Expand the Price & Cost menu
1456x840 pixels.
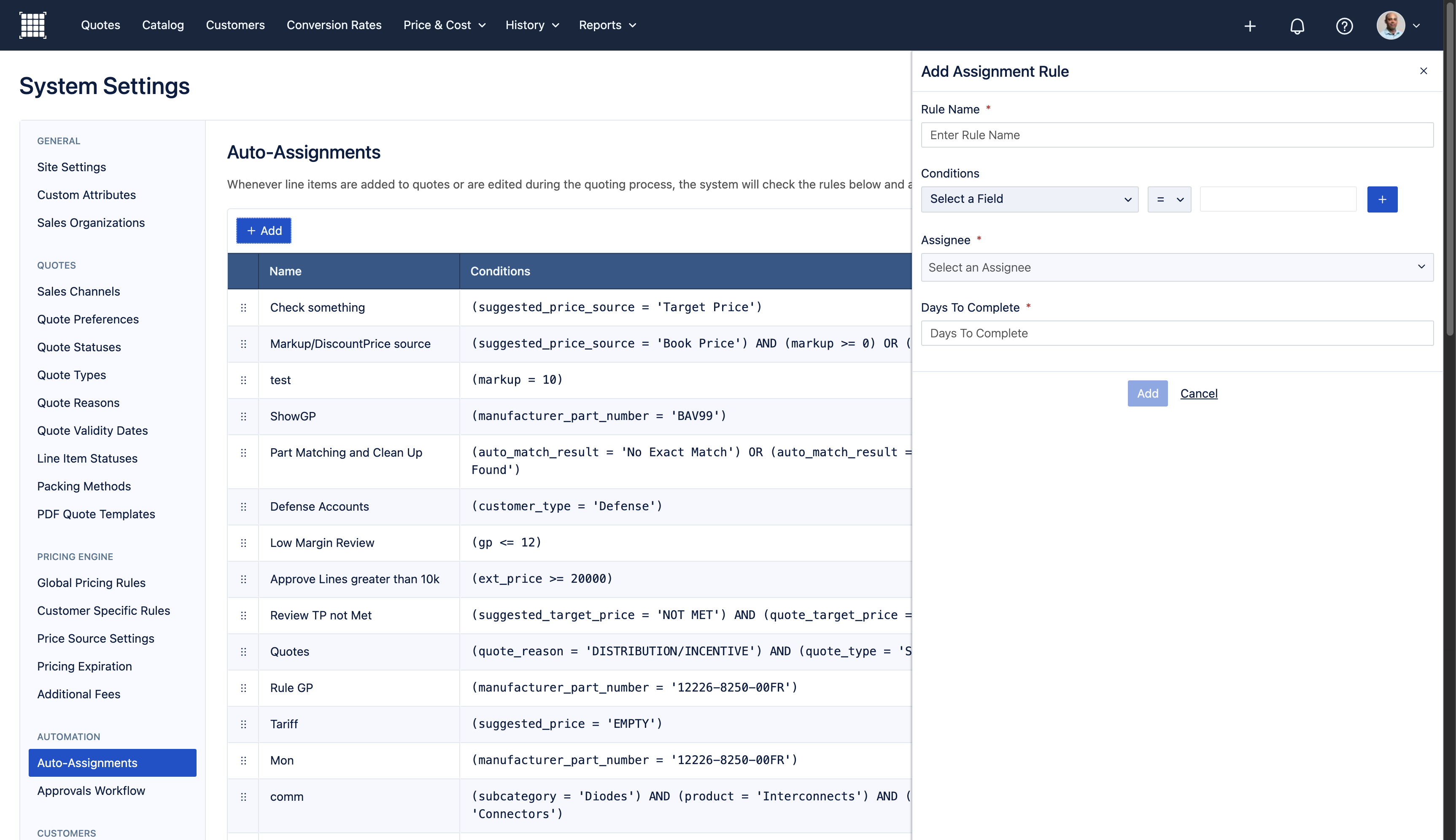[x=444, y=25]
